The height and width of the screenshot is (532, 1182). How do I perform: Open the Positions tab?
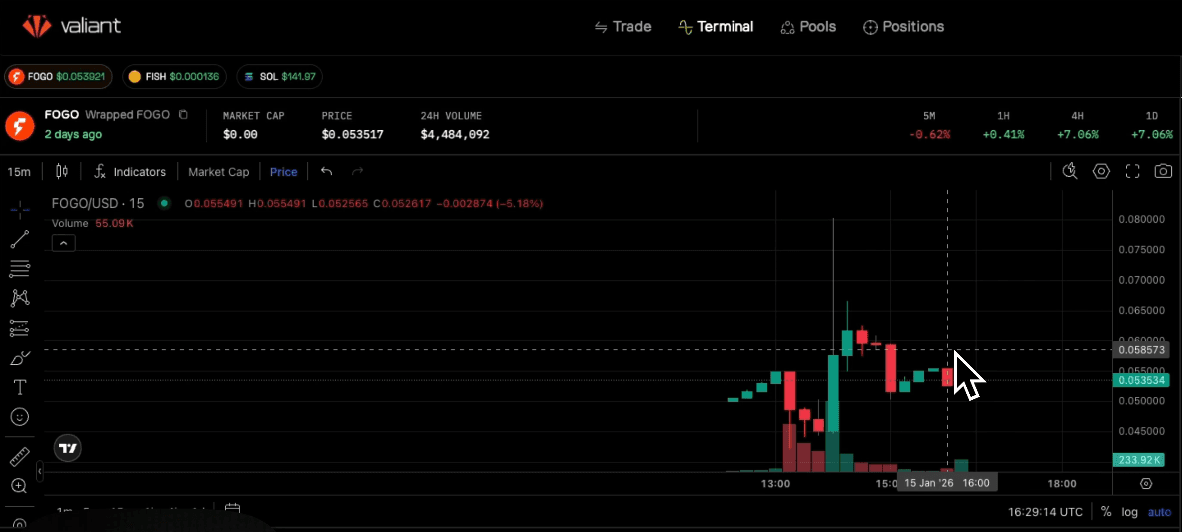[903, 26]
